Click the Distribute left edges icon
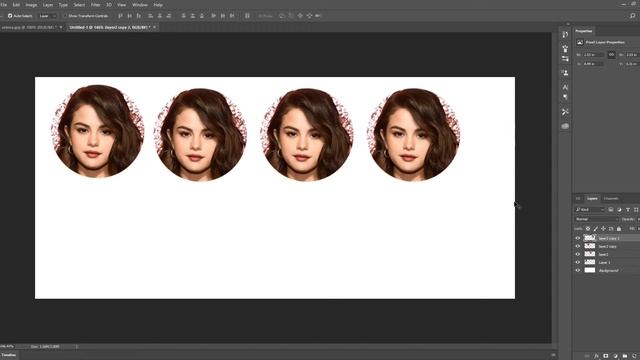Image resolution: width=640 pixels, height=360 pixels. coord(213,16)
